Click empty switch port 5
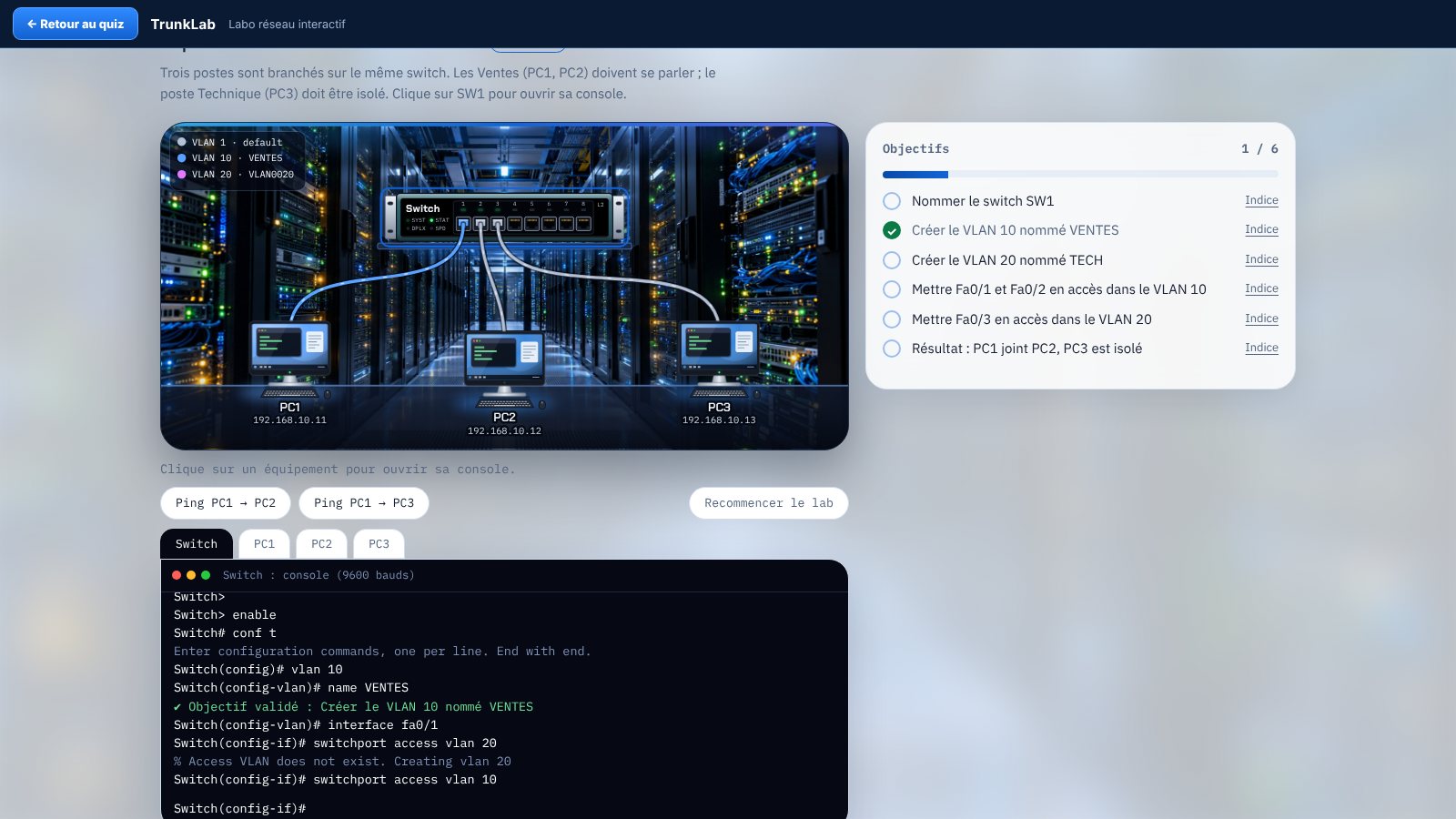This screenshot has width=1456, height=819. pos(531,224)
